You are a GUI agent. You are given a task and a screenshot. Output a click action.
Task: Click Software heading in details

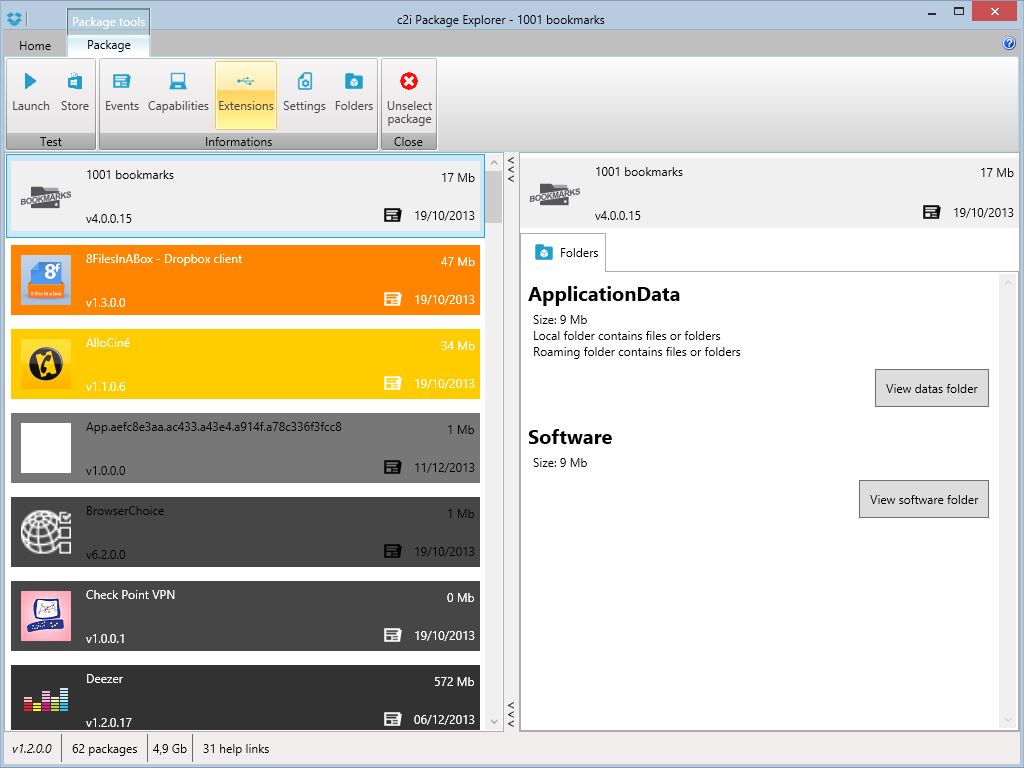[x=570, y=438]
